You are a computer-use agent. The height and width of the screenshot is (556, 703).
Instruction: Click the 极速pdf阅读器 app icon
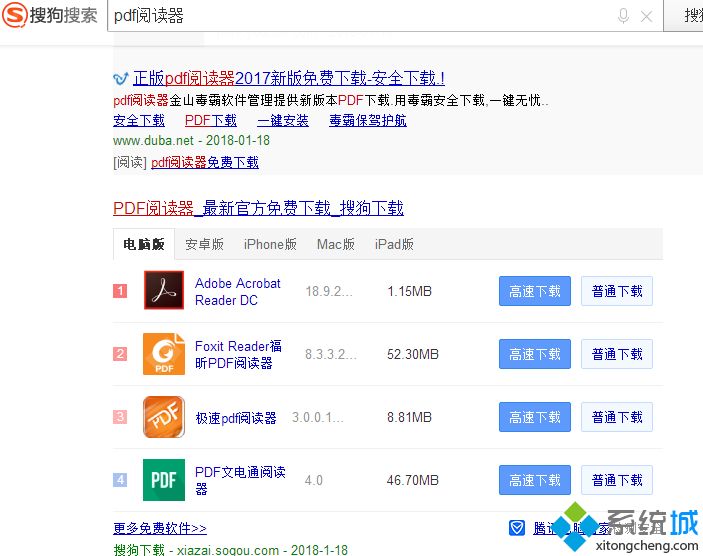[x=164, y=417]
